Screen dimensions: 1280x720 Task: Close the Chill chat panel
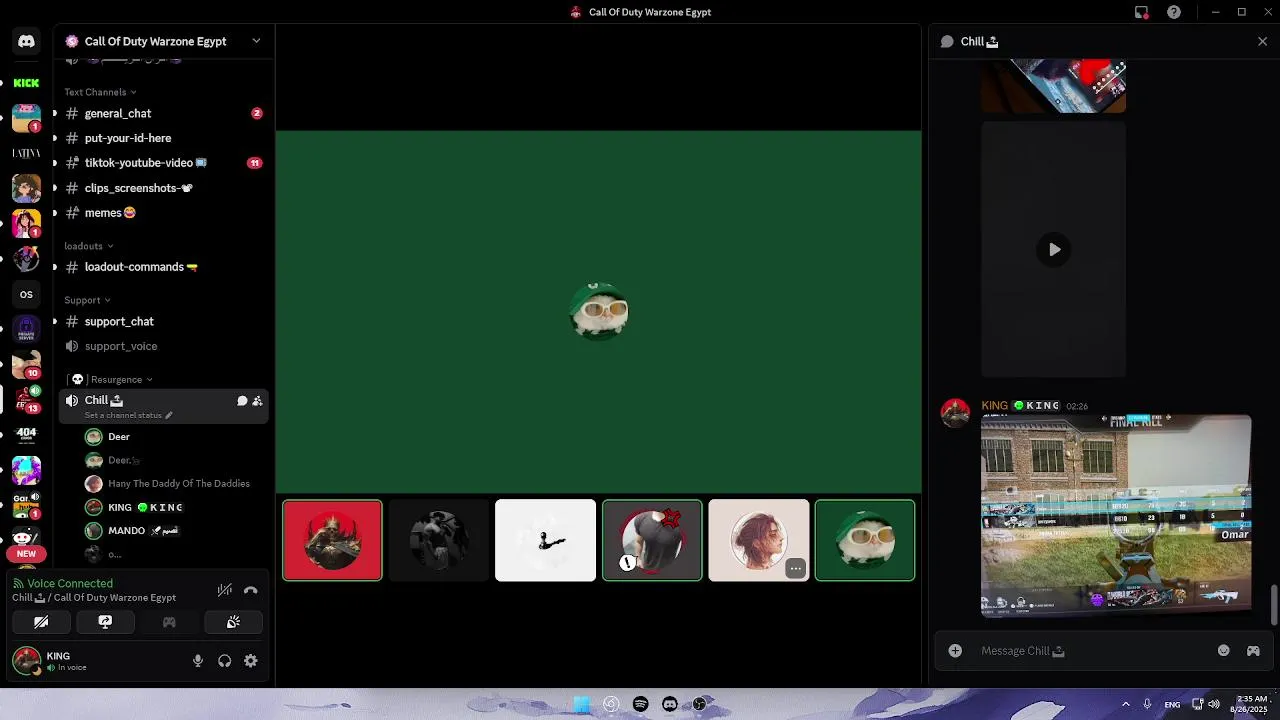point(1262,41)
